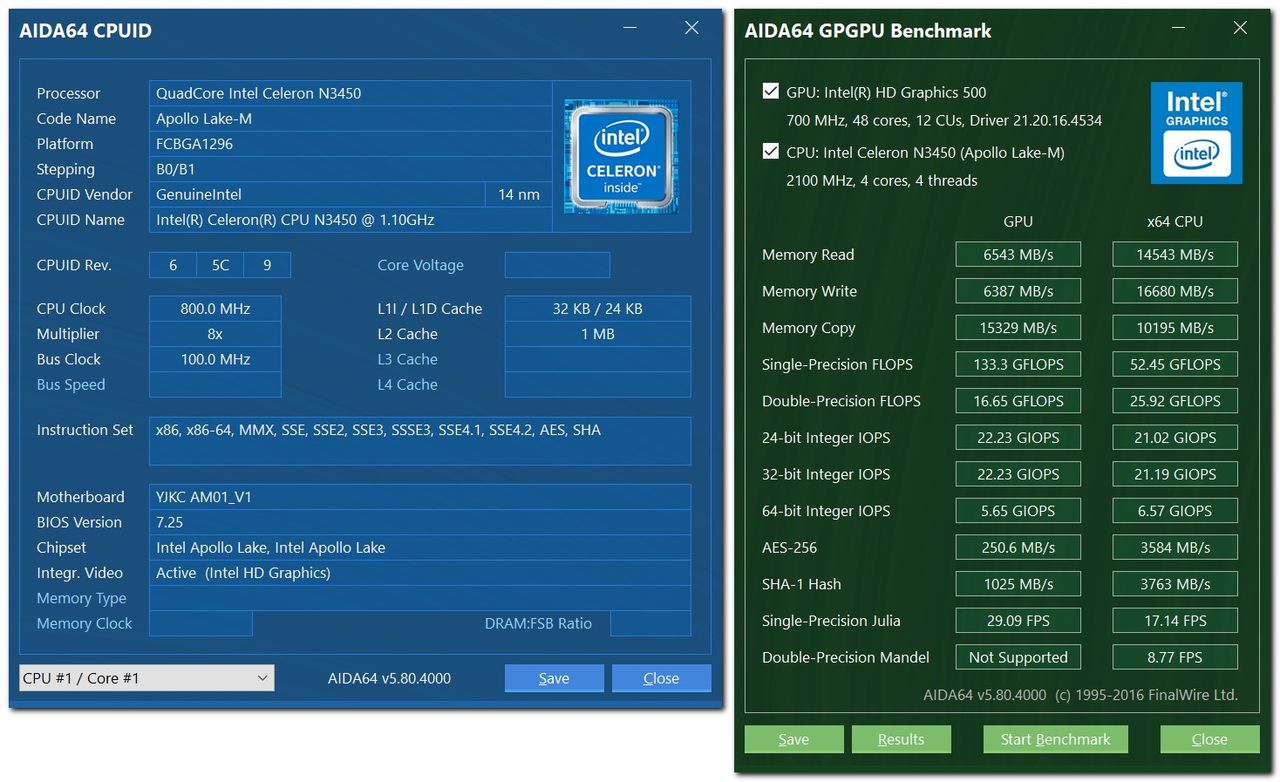This screenshot has height=782, width=1280.
Task: Click the Bus Clock value 100.0 MHz
Action: click(x=215, y=359)
